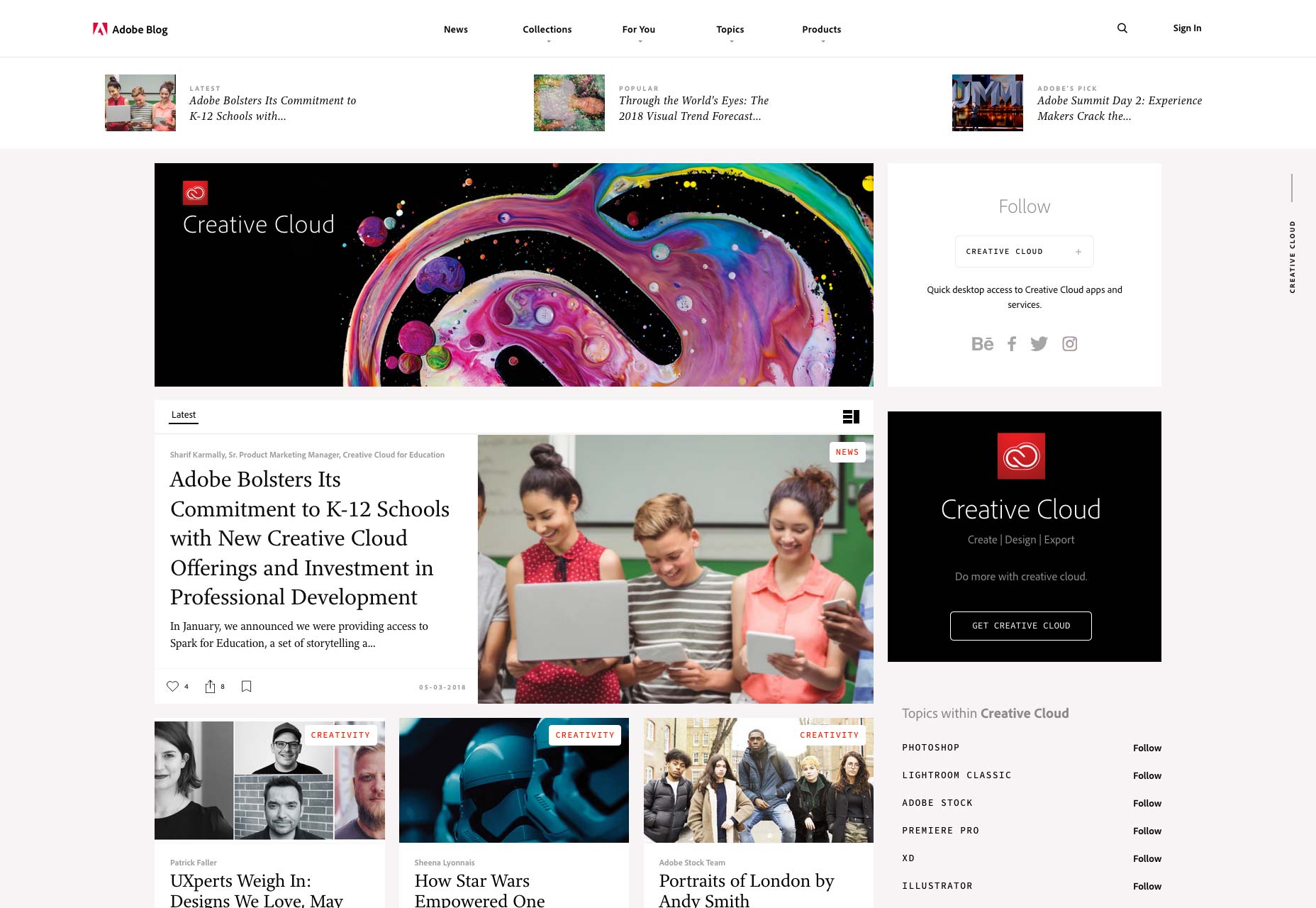Click the Portraits of London group photo
This screenshot has width=1316, height=908.
point(759,780)
